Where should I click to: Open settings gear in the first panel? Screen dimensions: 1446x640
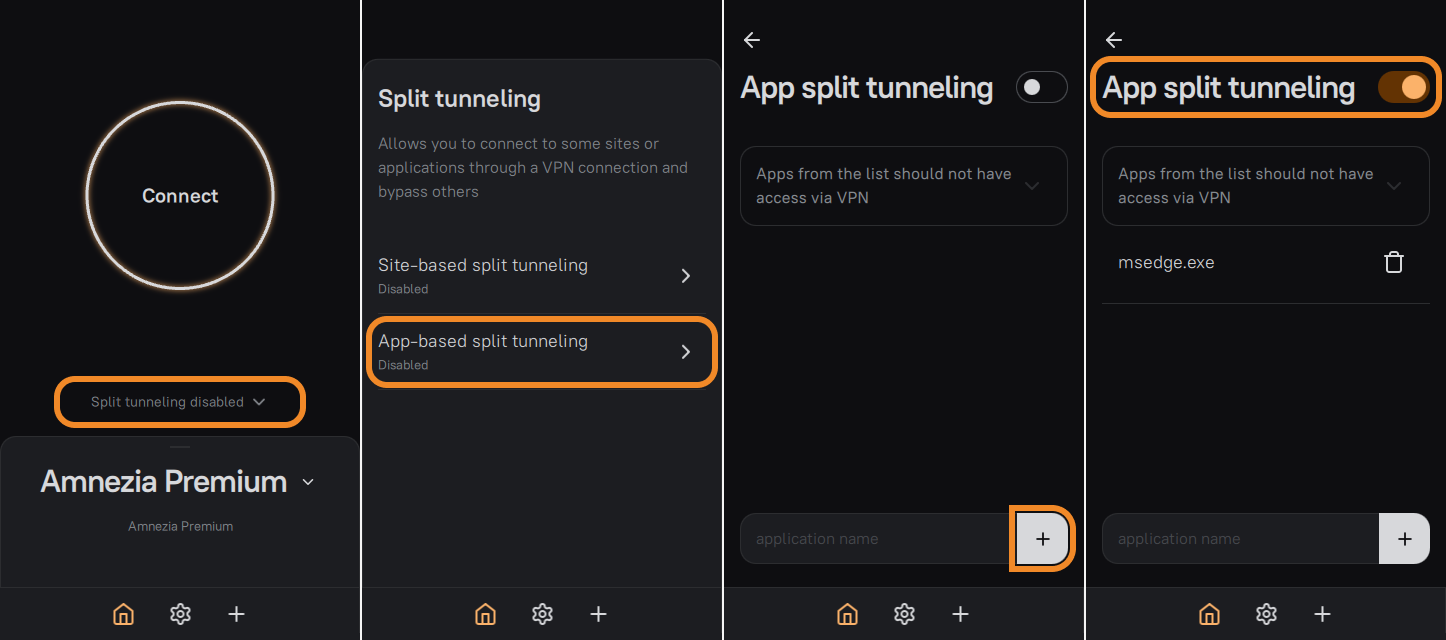point(180,614)
